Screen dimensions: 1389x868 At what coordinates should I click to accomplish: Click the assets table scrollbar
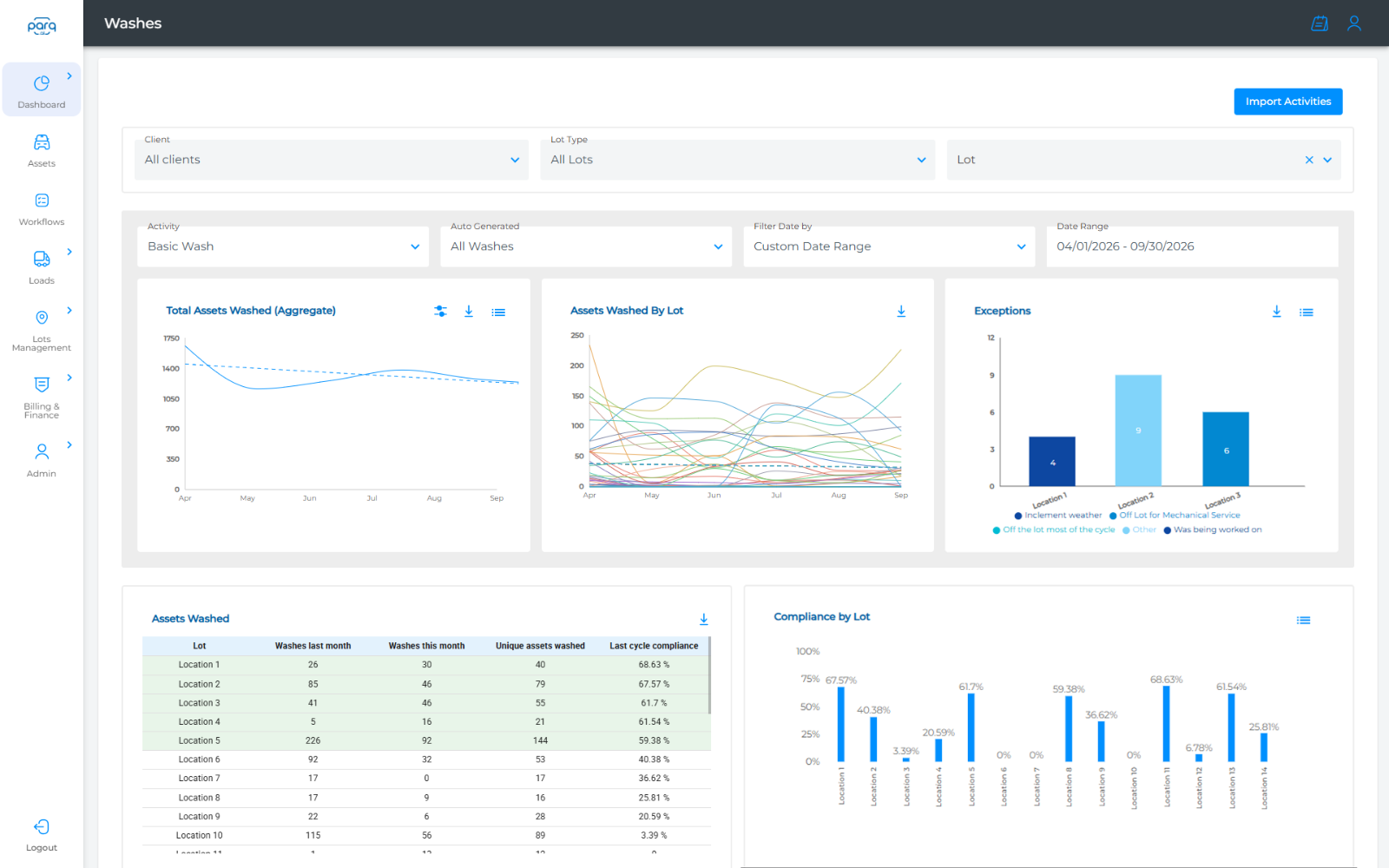pyautogui.click(x=710, y=675)
